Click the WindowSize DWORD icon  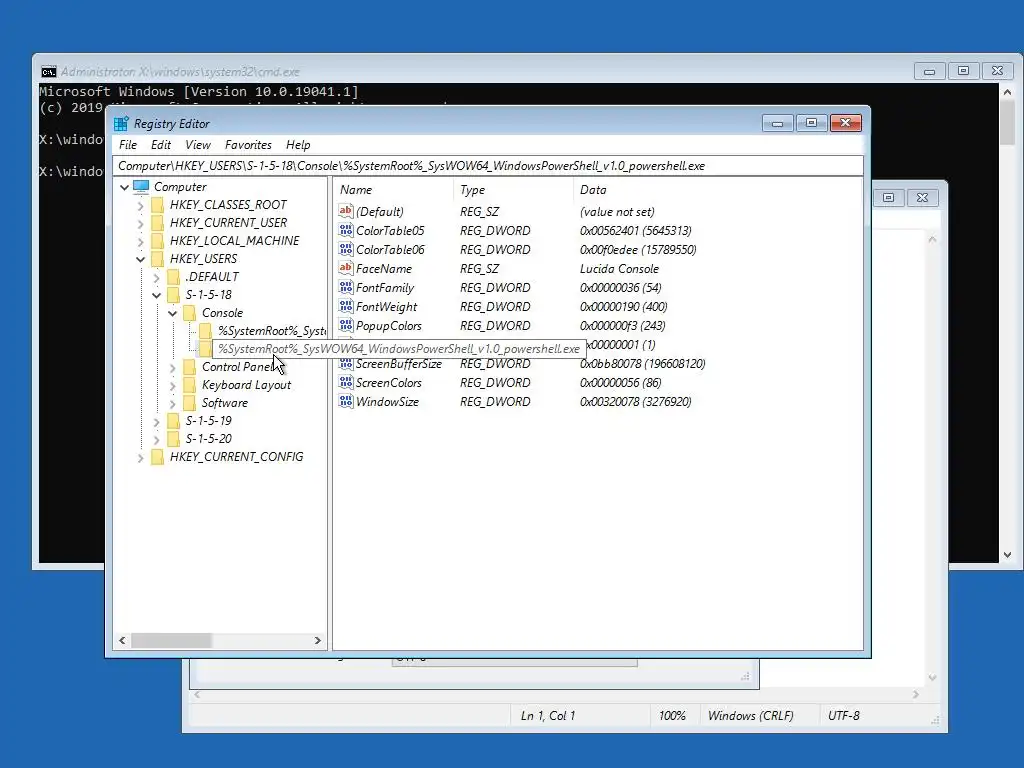tap(345, 401)
